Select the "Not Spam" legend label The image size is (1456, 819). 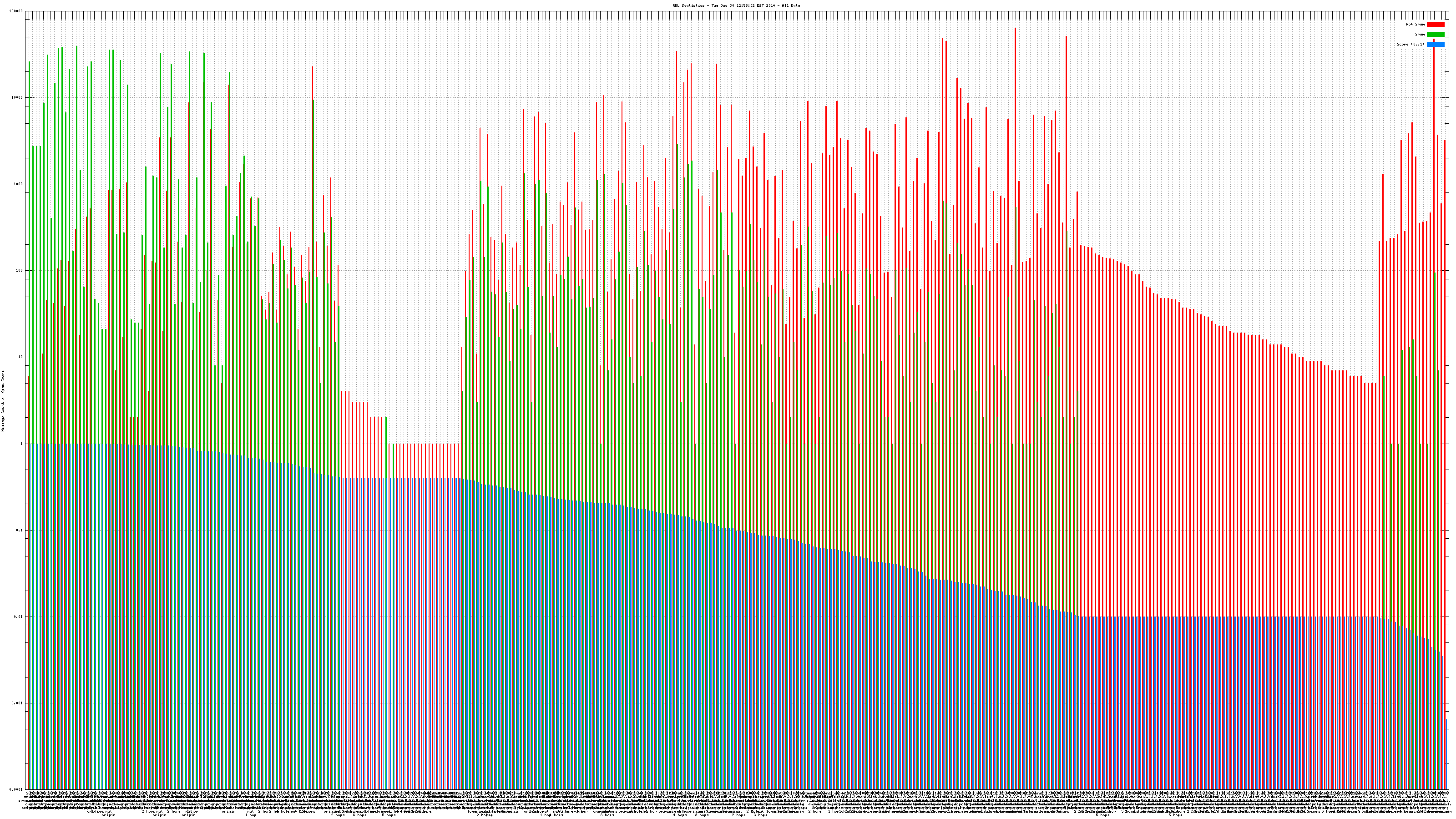[1416, 24]
